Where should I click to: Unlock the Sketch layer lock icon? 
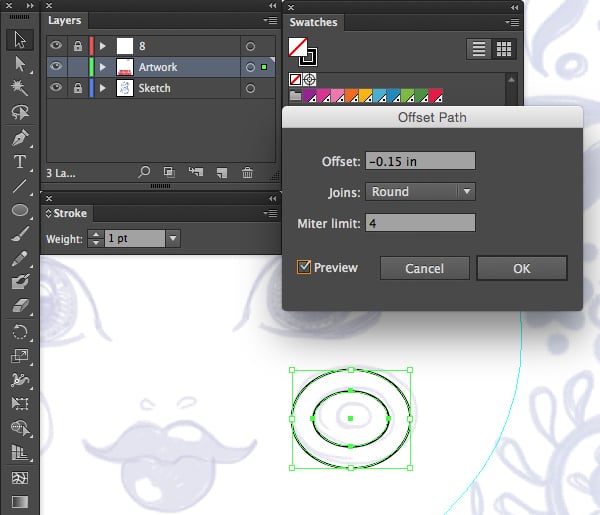[78, 88]
